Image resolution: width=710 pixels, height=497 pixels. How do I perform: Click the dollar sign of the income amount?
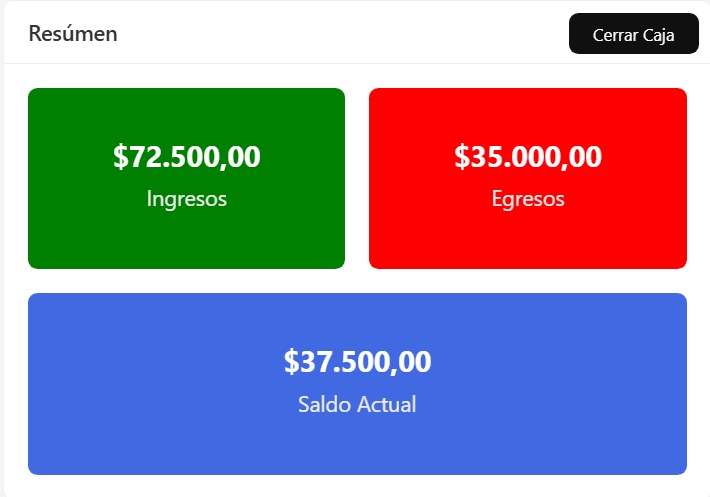point(121,157)
